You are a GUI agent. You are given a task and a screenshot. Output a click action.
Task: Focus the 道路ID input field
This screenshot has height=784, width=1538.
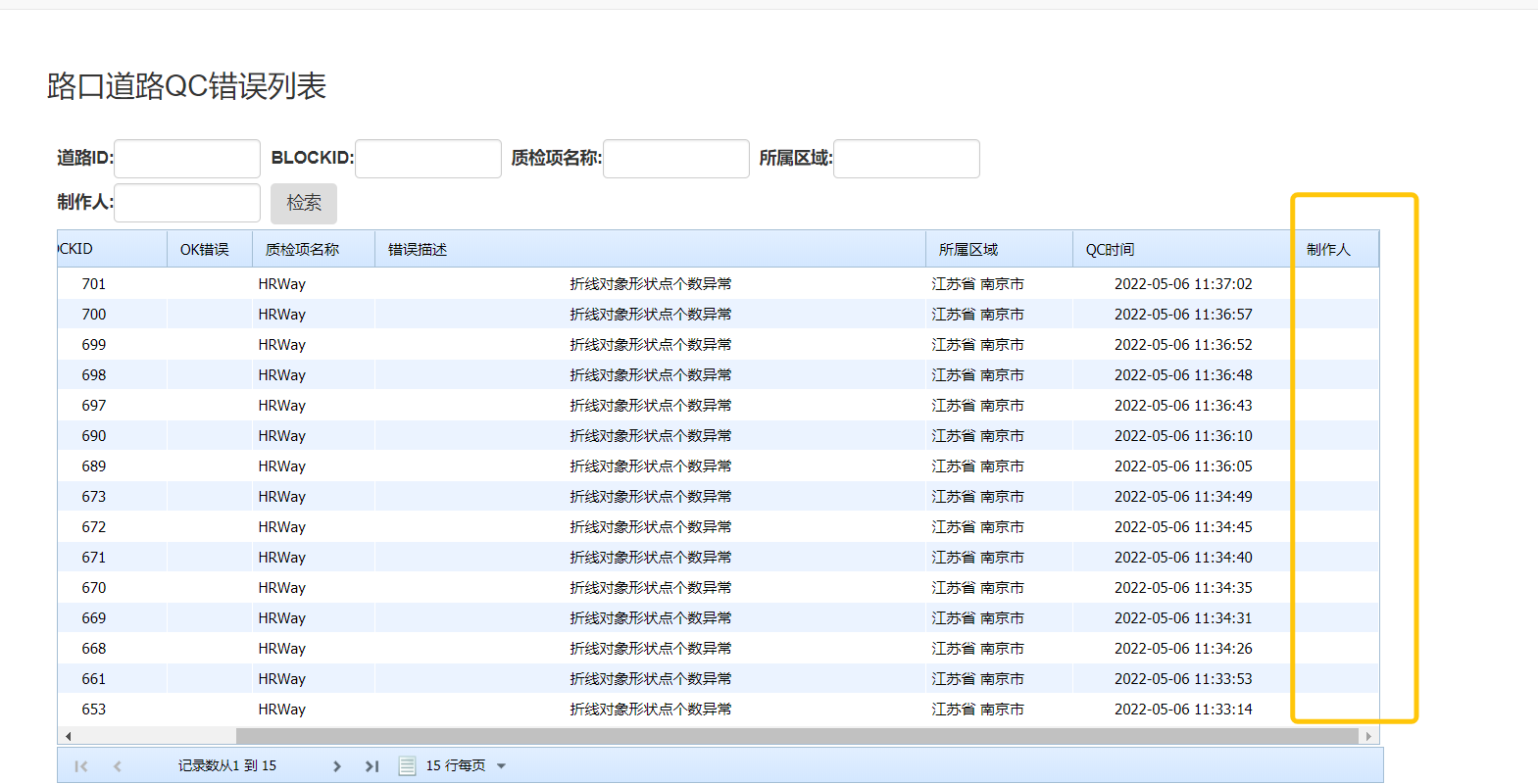pos(187,159)
